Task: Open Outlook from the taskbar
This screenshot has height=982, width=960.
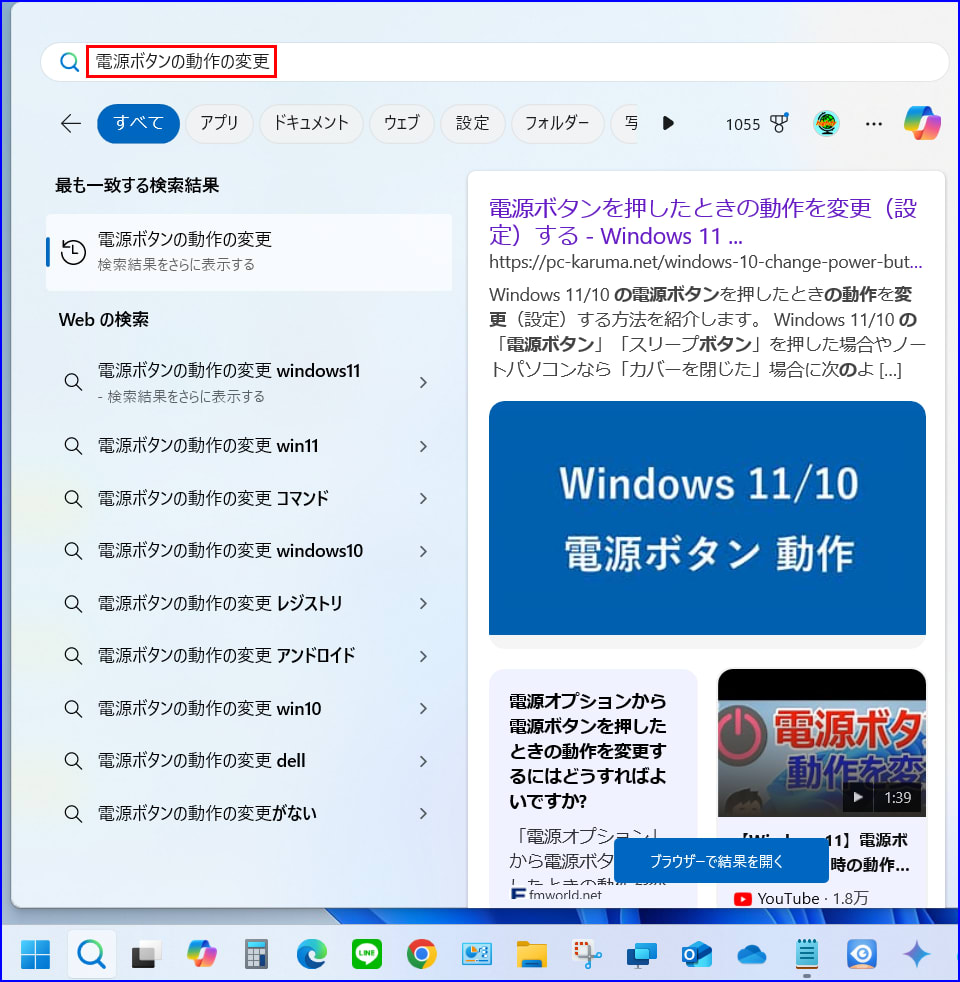Action: point(696,955)
